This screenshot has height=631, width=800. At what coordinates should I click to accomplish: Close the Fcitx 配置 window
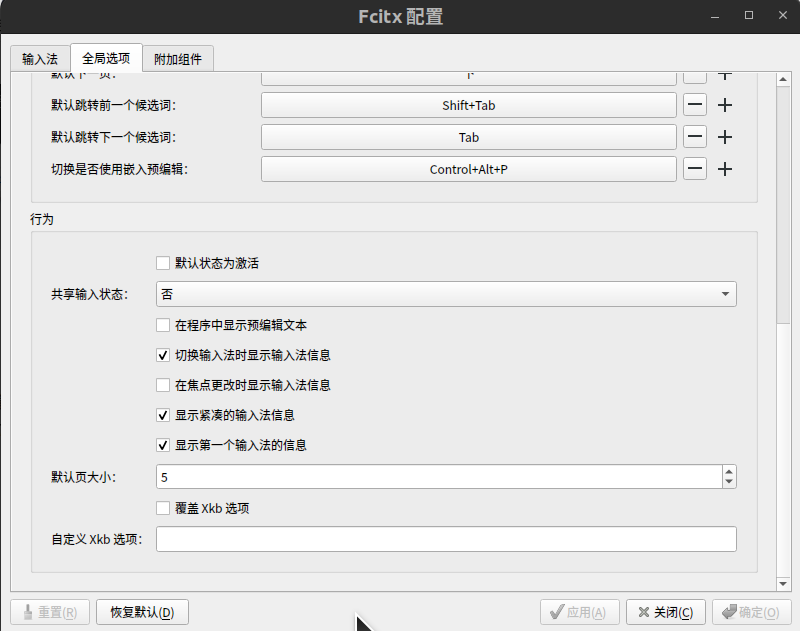click(783, 15)
